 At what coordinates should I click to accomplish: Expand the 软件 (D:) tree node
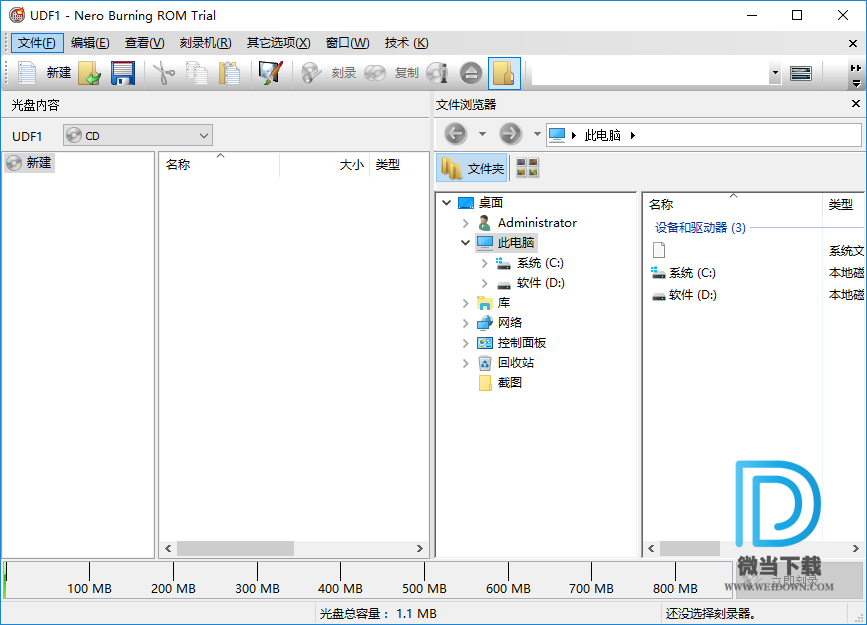tap(484, 283)
